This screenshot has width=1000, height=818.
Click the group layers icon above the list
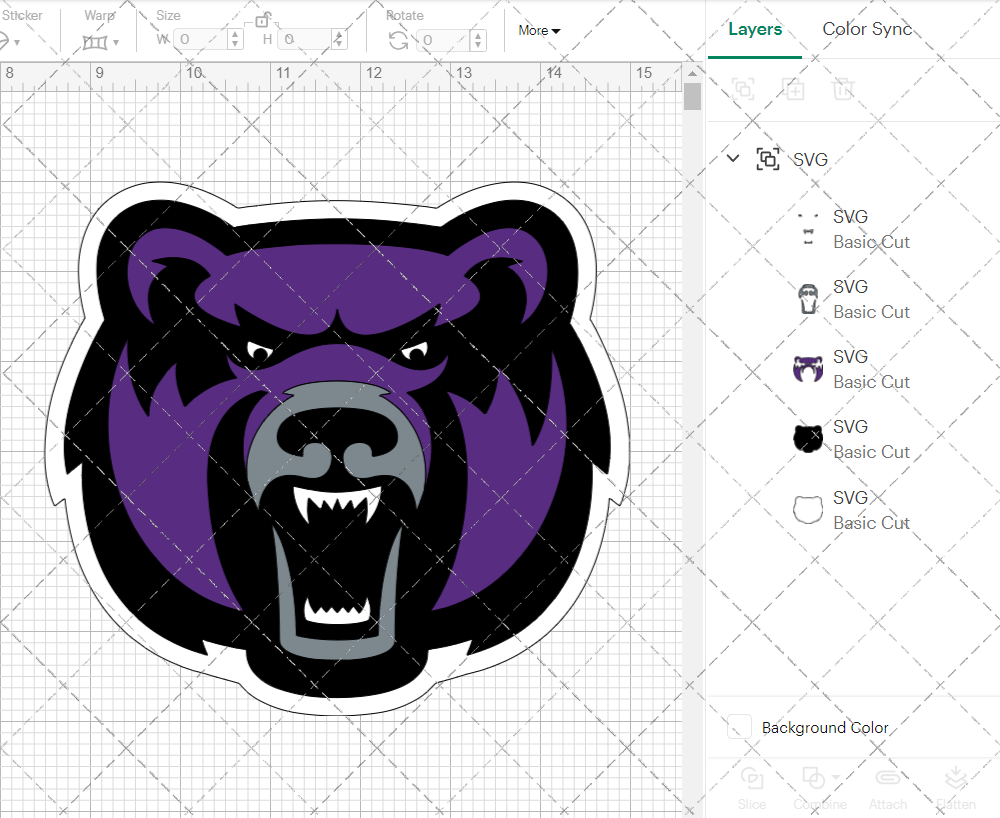tap(744, 90)
